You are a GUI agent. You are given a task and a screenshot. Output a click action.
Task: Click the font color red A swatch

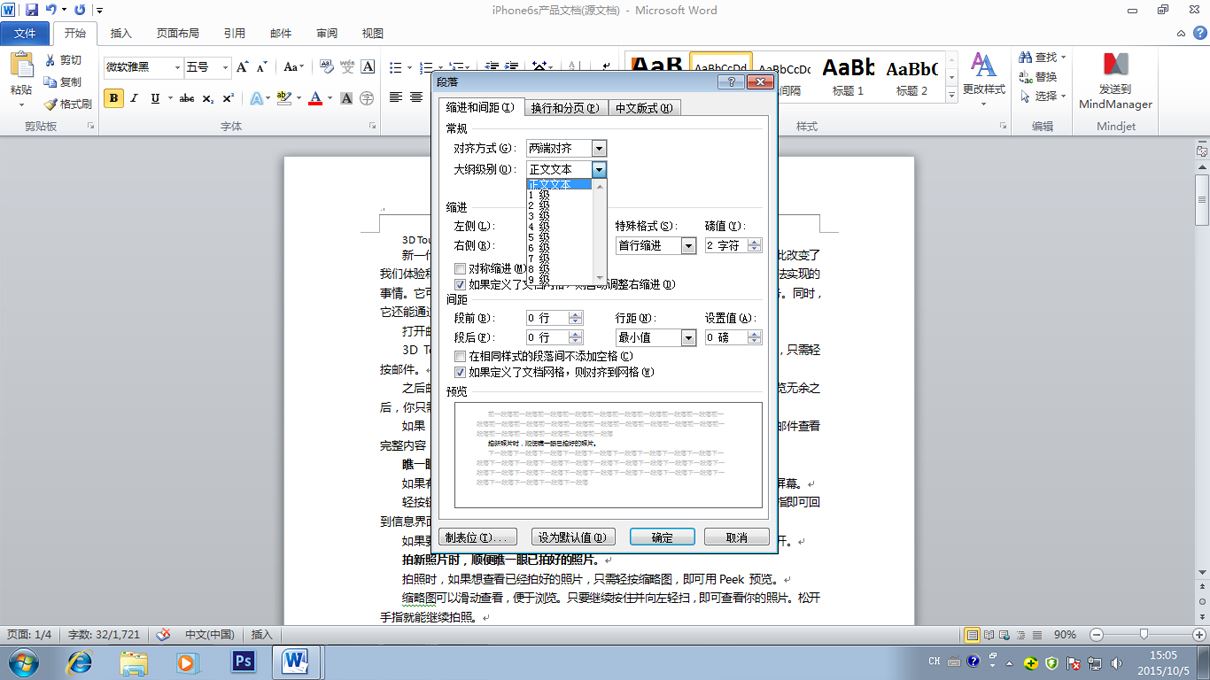(x=314, y=98)
